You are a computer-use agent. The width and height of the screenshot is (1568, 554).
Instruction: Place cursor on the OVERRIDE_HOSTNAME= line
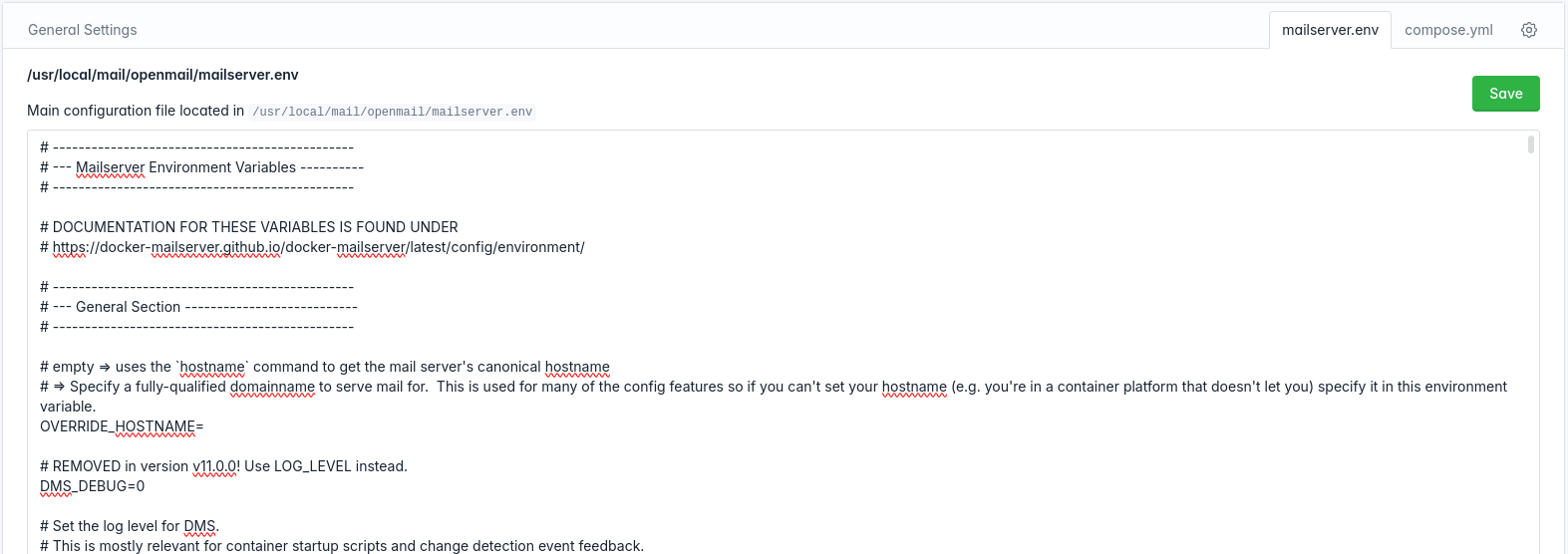pyautogui.click(x=122, y=426)
